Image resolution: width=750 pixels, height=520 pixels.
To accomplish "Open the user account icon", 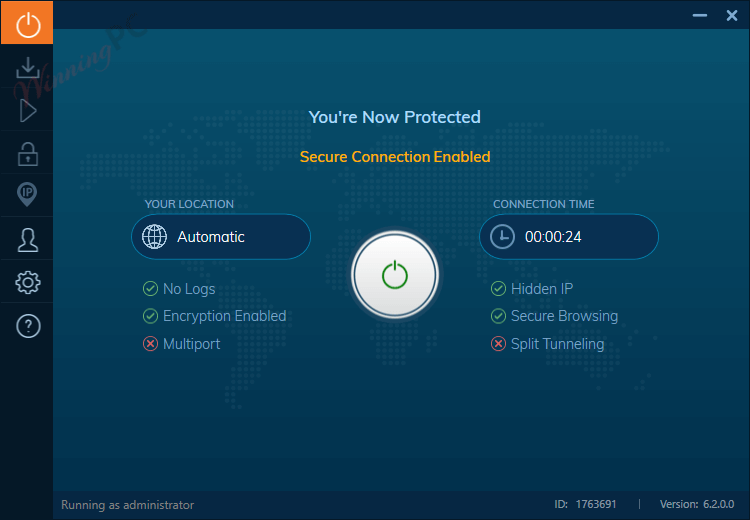I will tap(28, 240).
